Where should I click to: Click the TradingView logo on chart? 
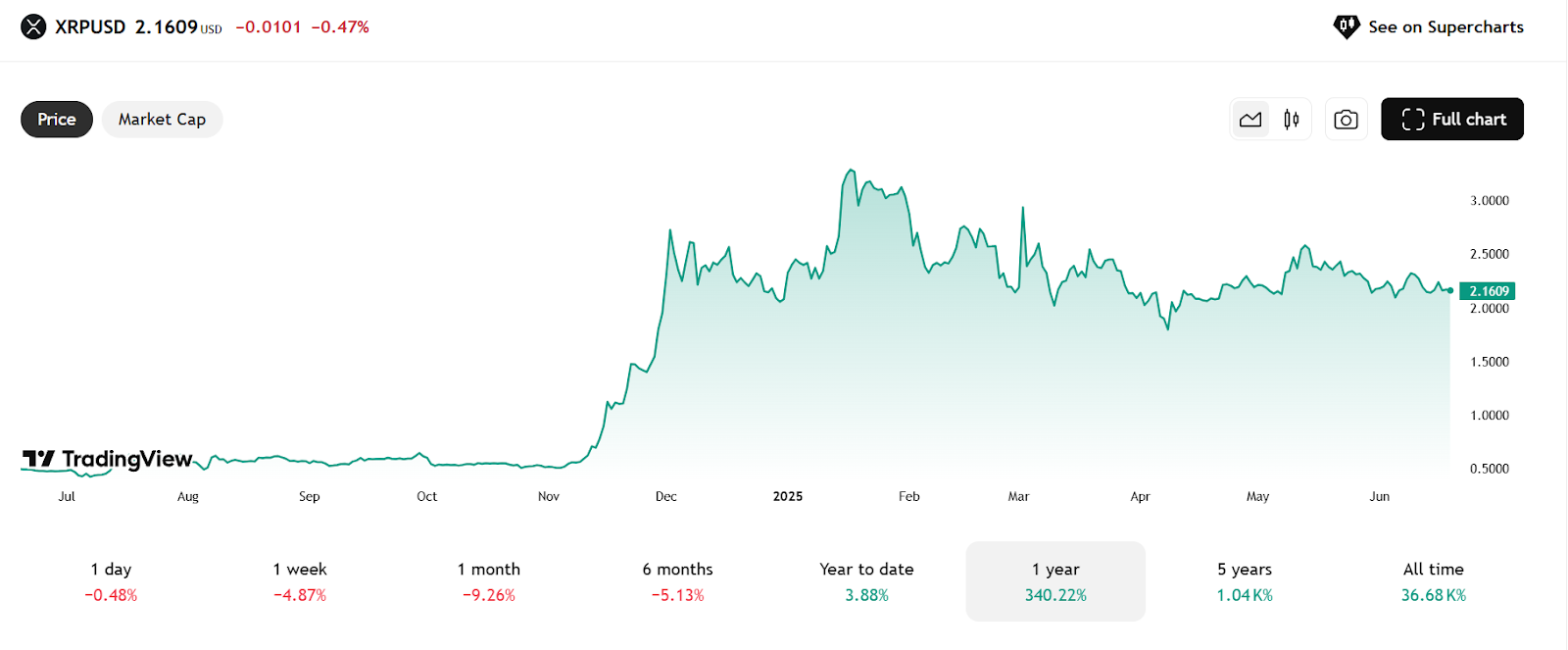click(x=108, y=459)
